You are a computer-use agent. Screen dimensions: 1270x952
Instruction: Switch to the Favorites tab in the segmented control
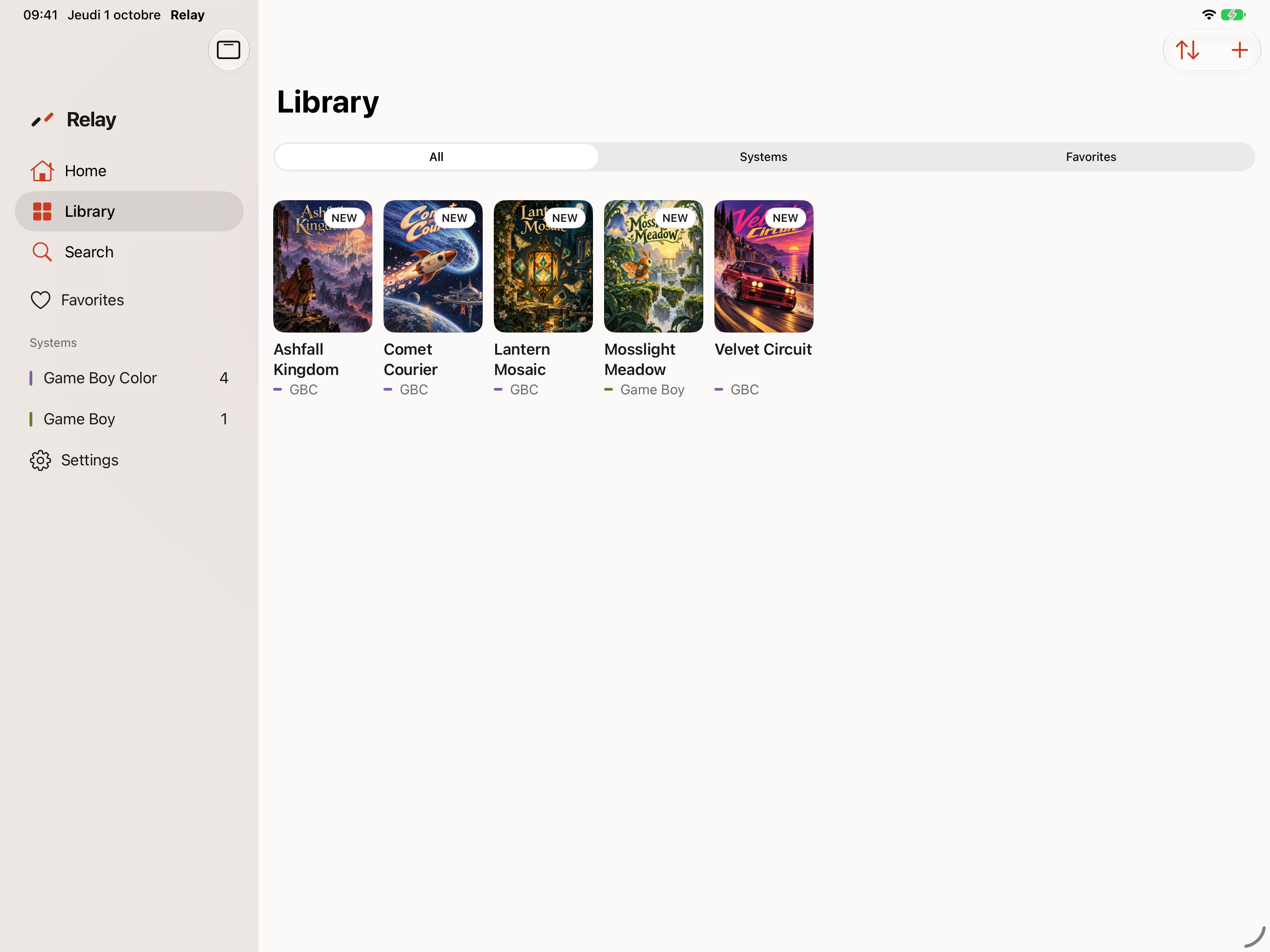point(1090,157)
